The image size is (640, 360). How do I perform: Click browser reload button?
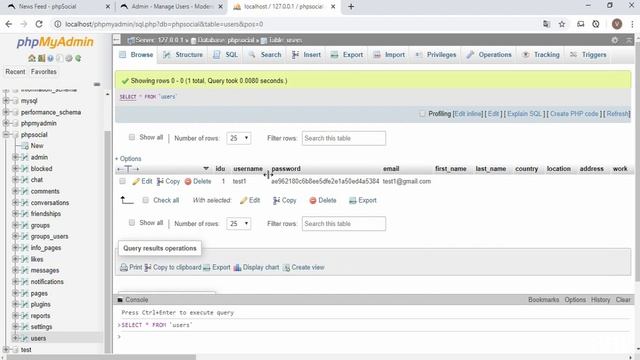coord(39,24)
